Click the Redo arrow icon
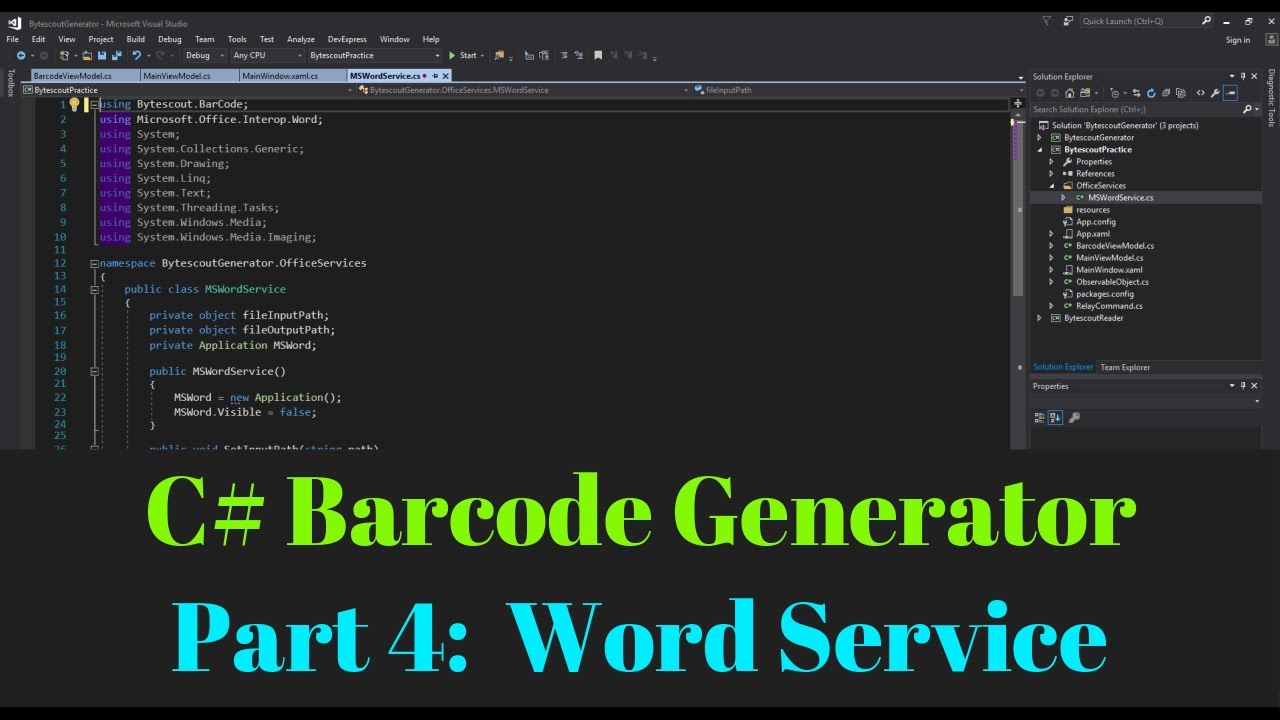Viewport: 1280px width, 720px height. (160, 55)
